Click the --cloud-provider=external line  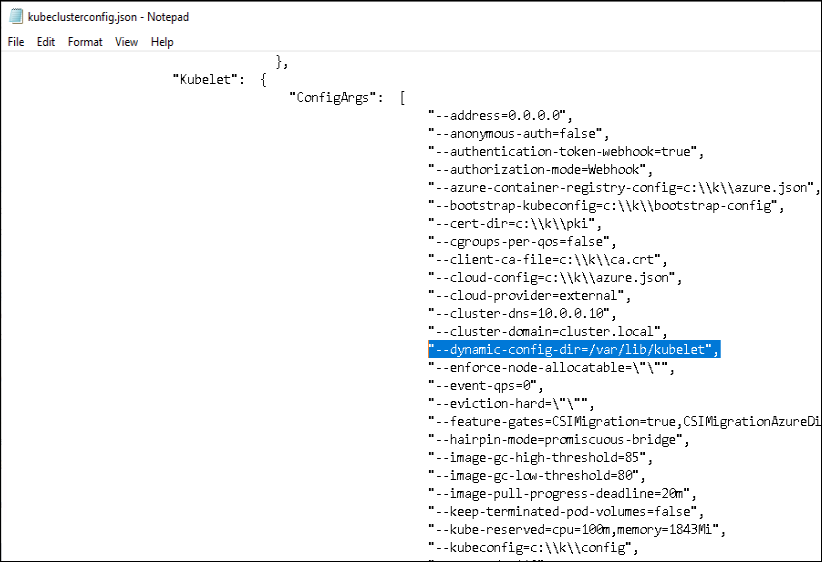(x=529, y=296)
